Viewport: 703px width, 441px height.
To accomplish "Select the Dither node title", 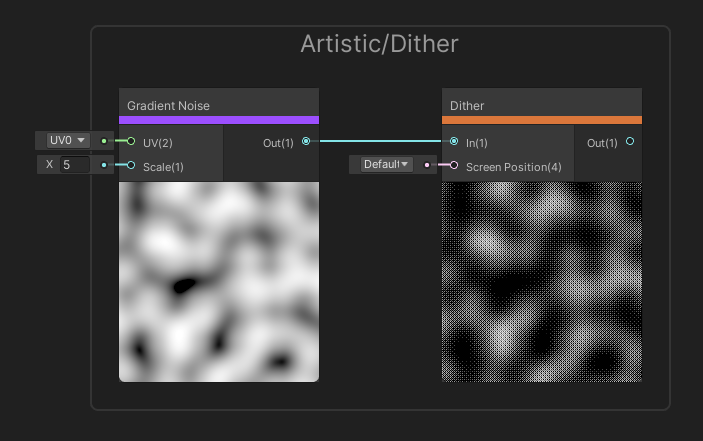I will pos(467,106).
